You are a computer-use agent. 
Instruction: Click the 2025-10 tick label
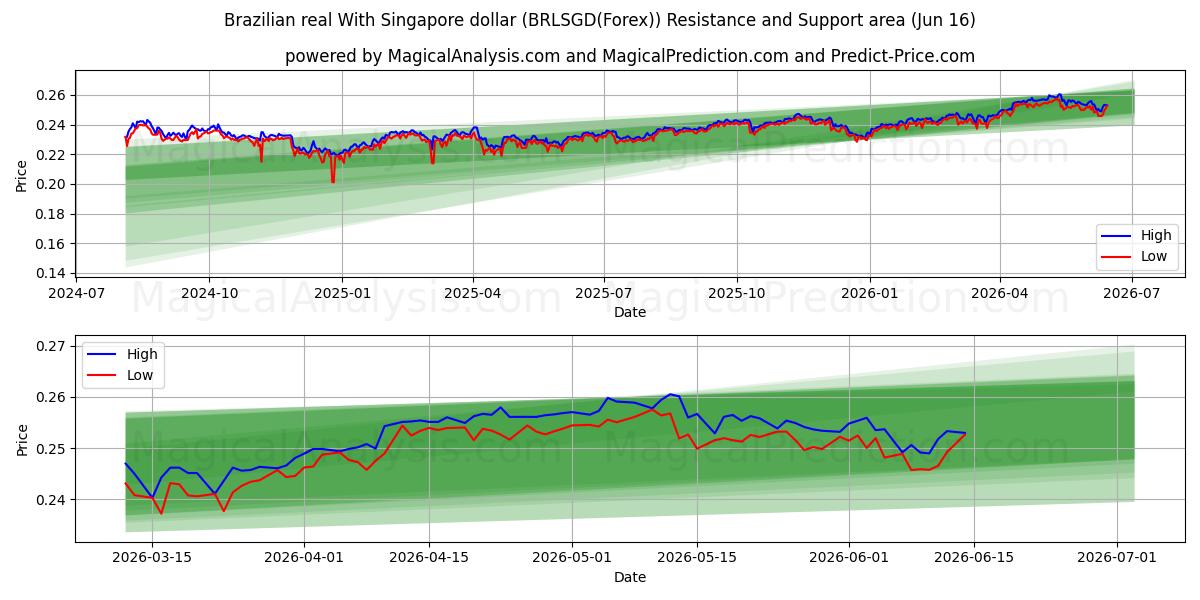point(737,293)
